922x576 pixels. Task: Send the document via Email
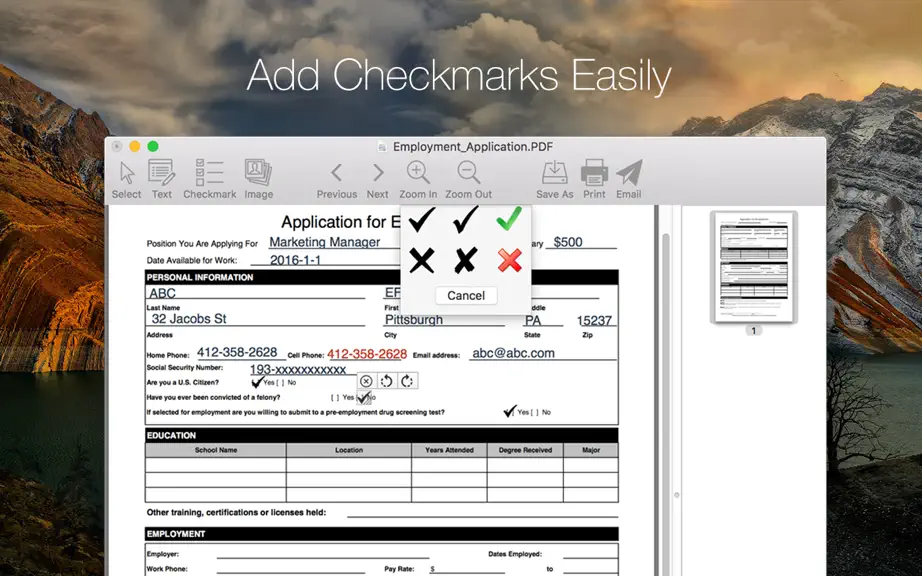[x=629, y=179]
